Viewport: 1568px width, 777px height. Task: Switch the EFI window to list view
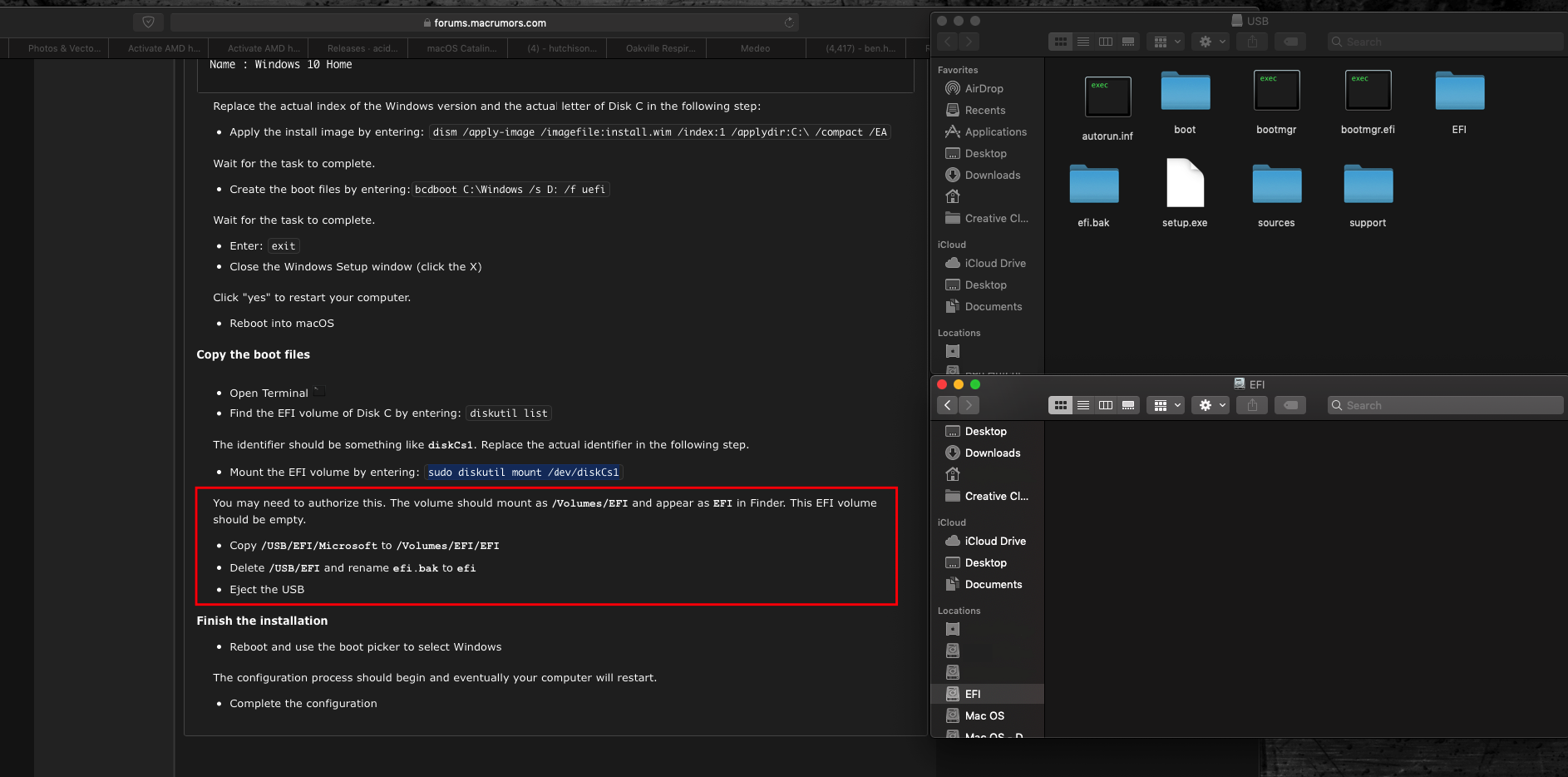coord(1083,405)
